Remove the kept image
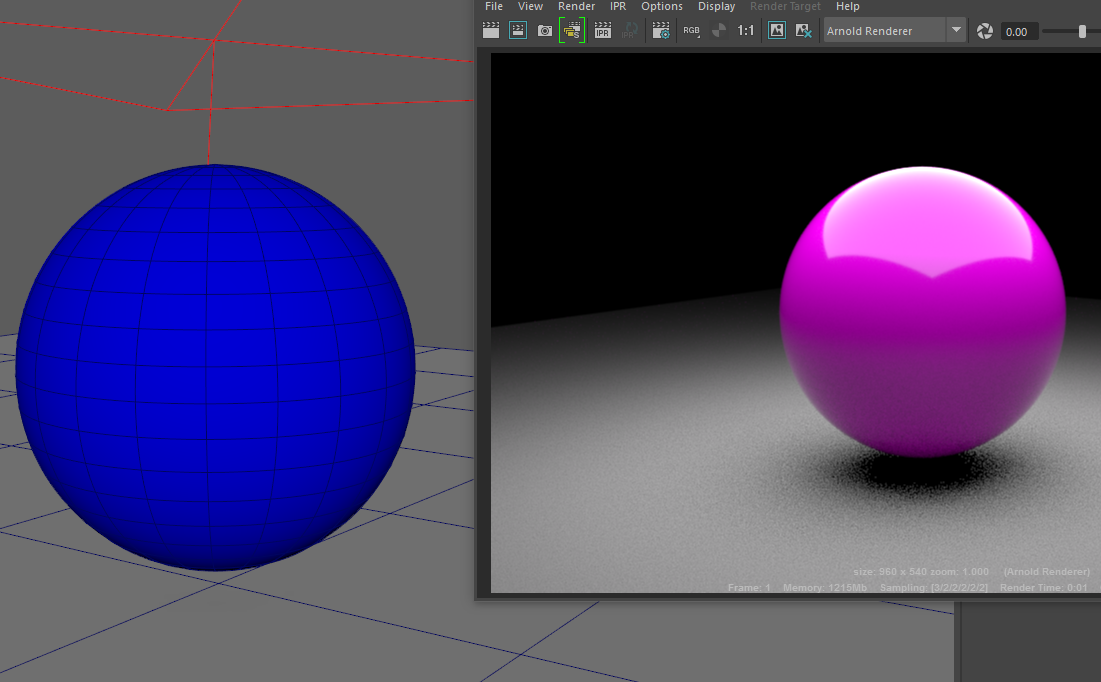 (804, 30)
